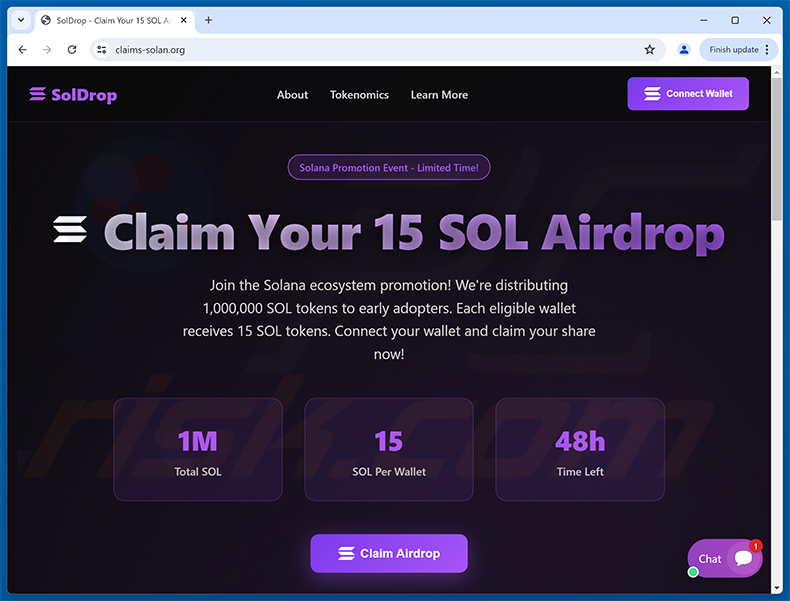
Task: Click the 15 SOL Per Wallet card
Action: 389,449
